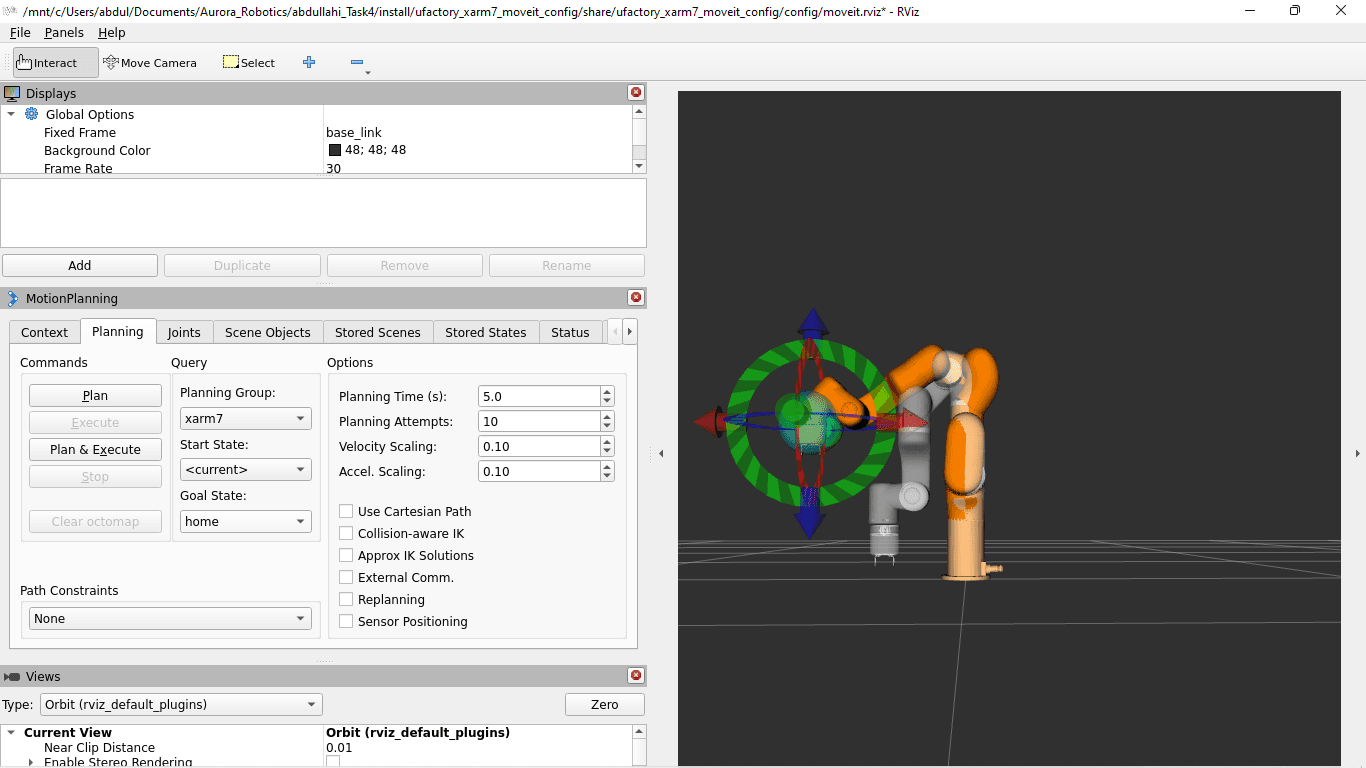
Task: Click the Background Color swatch
Action: coord(335,150)
